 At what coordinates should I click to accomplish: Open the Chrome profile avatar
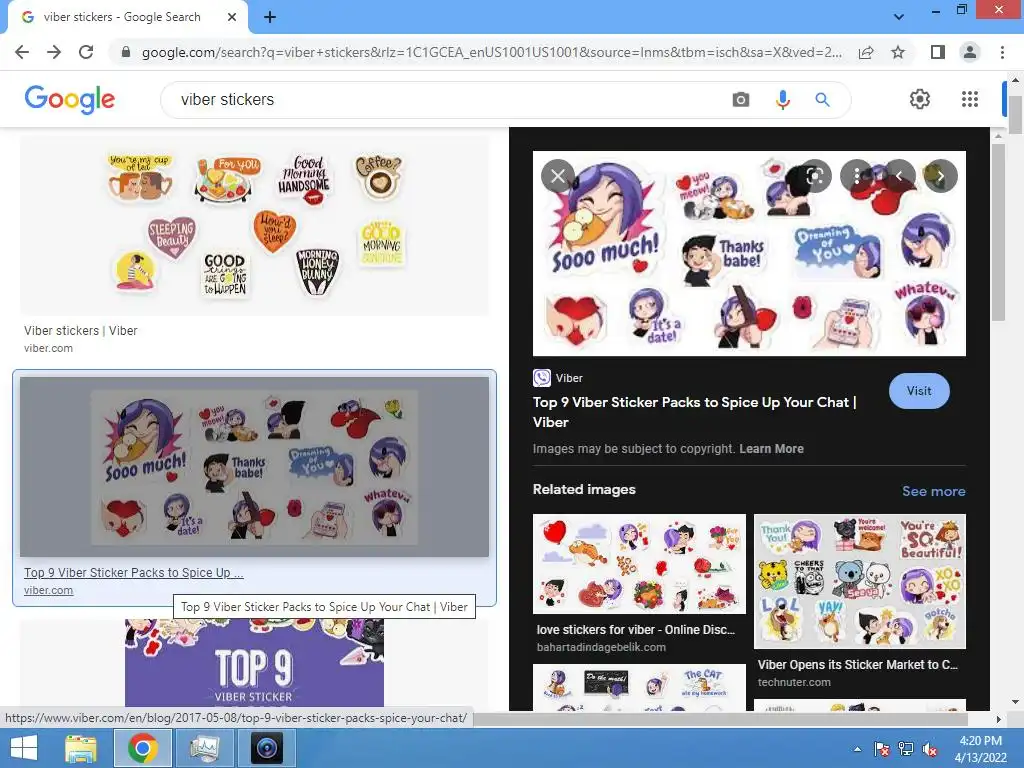[x=970, y=52]
